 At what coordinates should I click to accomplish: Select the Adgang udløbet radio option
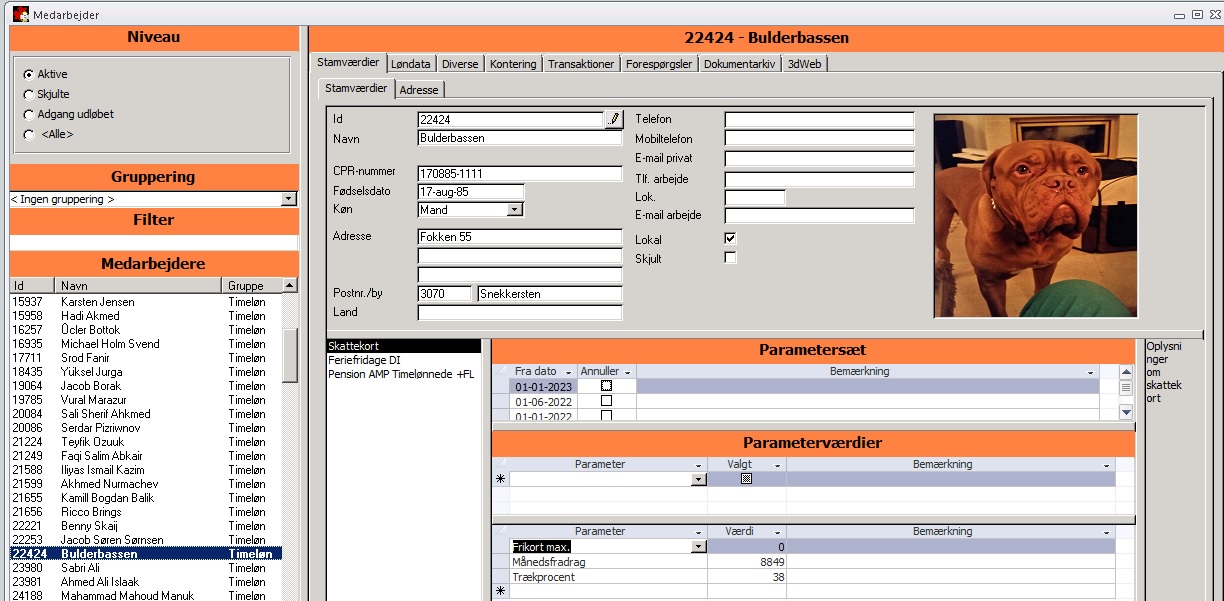click(x=28, y=114)
